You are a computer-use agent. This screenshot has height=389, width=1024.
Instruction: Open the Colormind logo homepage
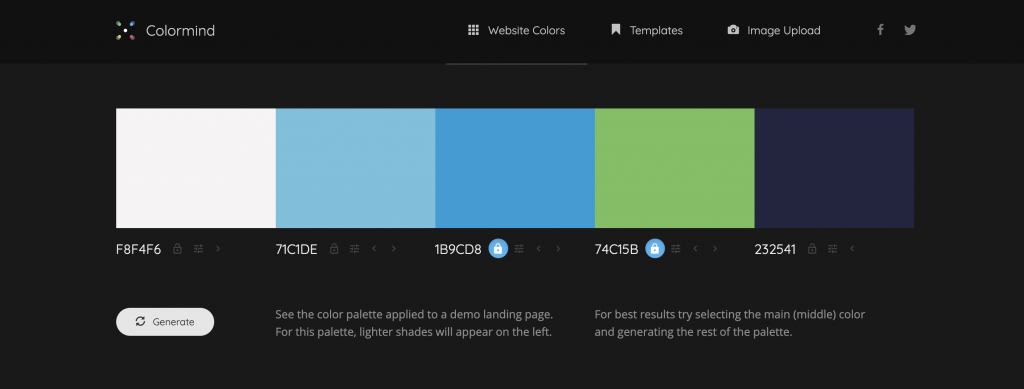click(165, 31)
